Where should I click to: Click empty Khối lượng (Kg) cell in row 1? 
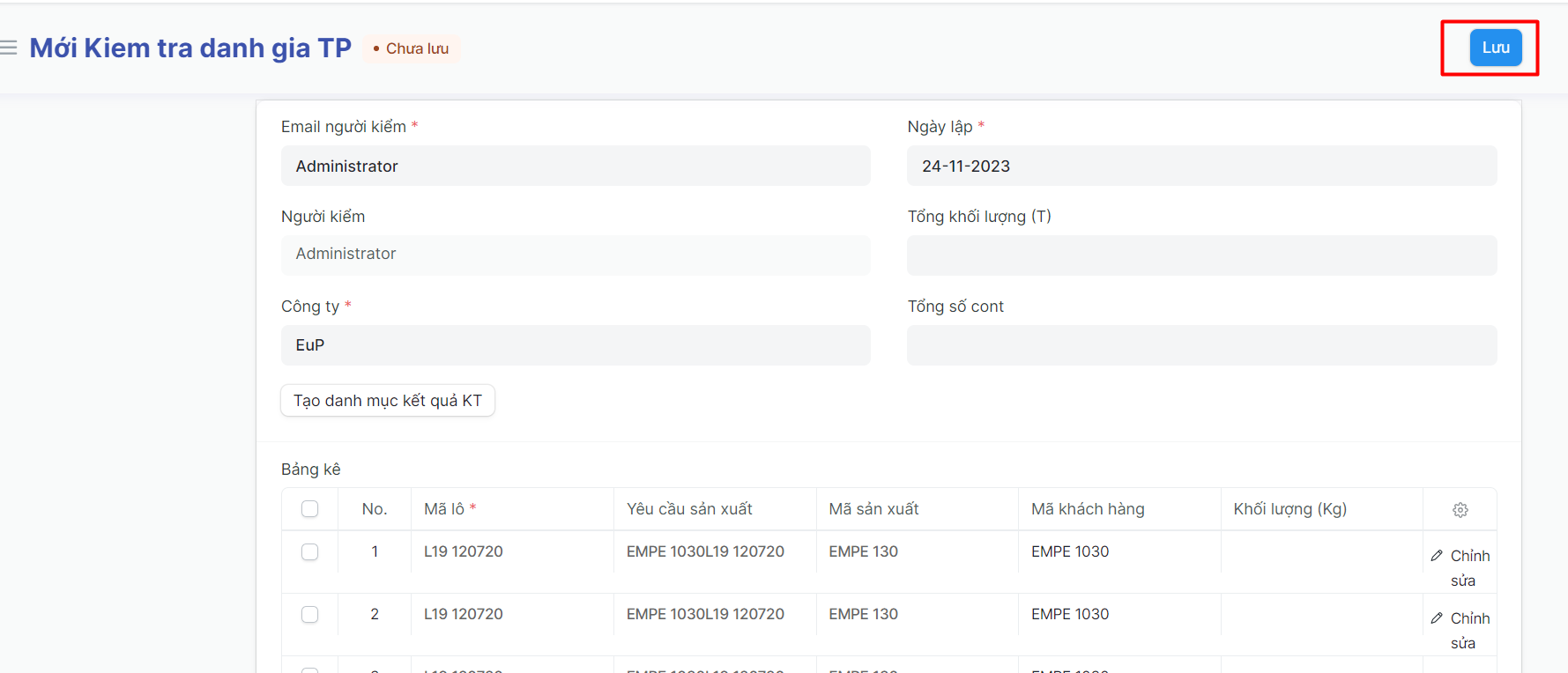[x=1320, y=552]
